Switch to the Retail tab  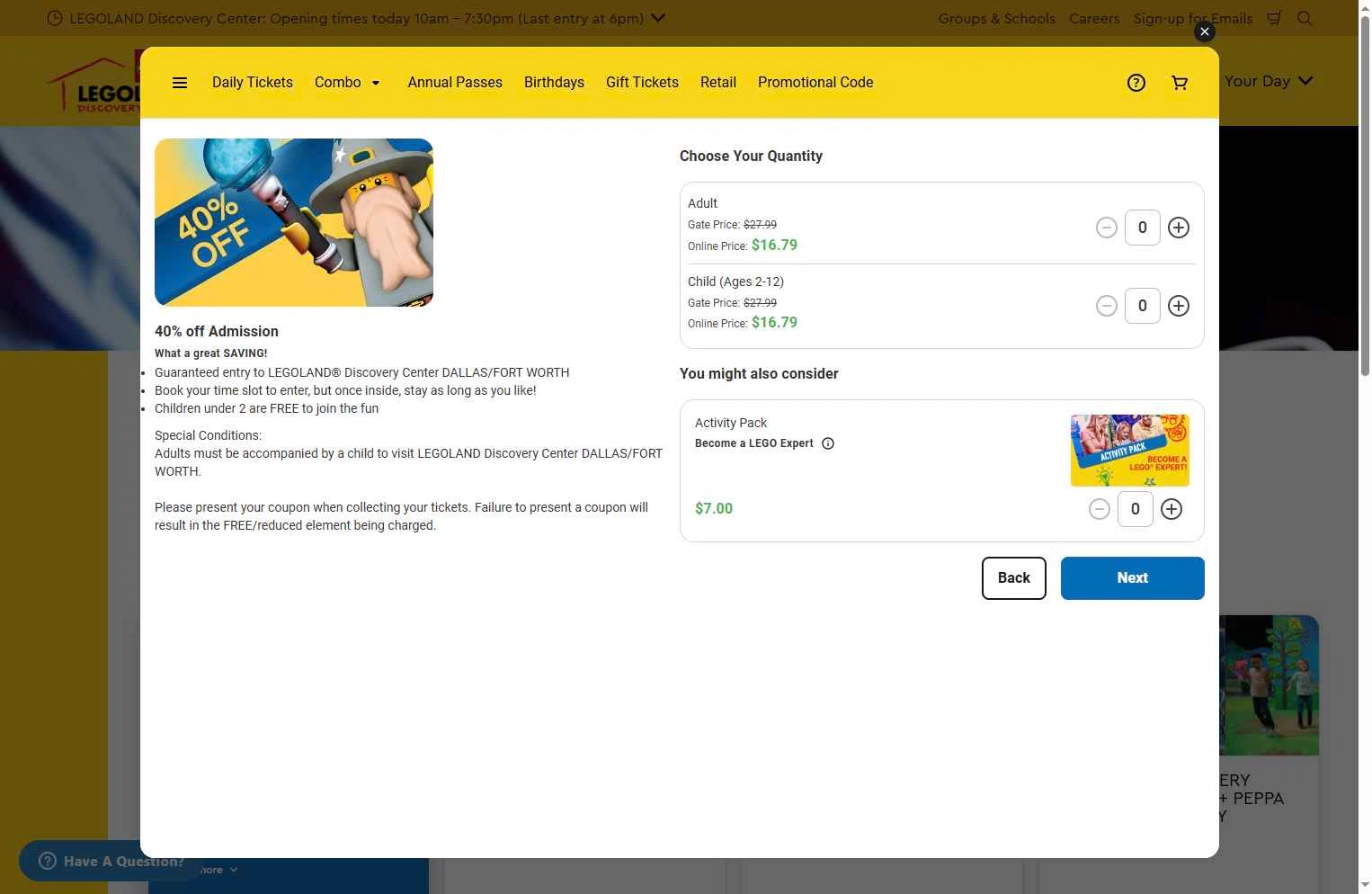click(718, 83)
